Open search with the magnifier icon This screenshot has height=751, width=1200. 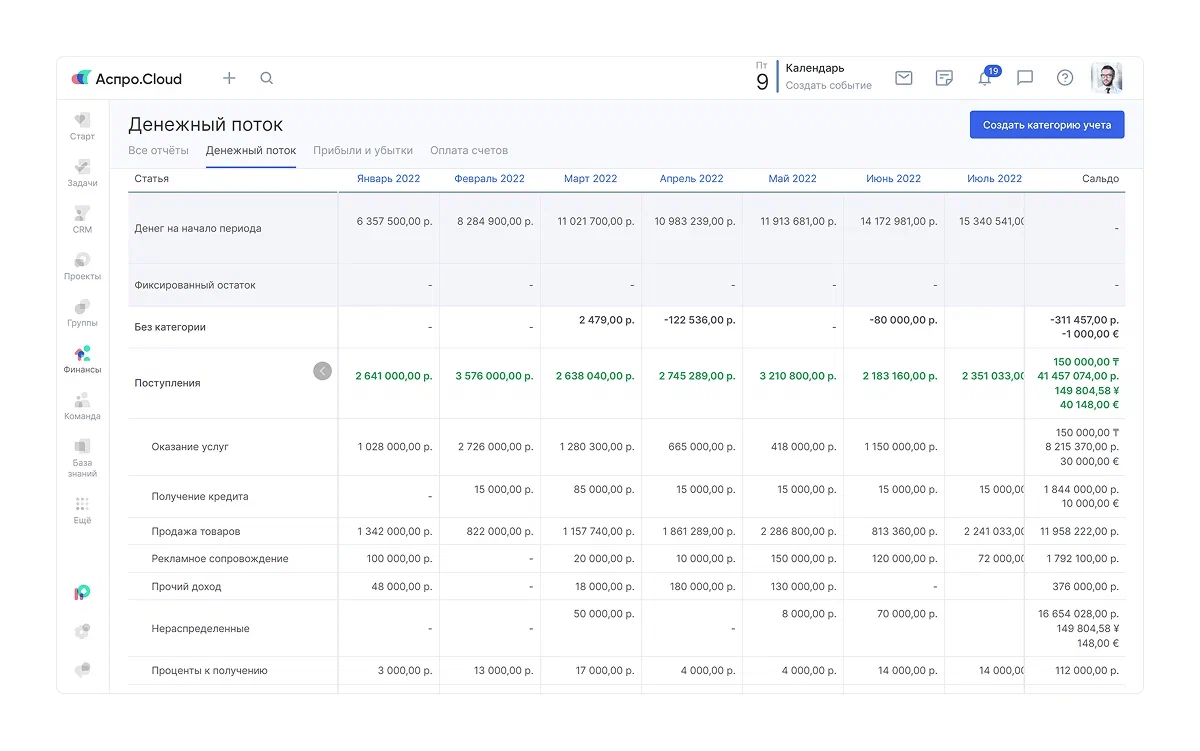[x=267, y=78]
